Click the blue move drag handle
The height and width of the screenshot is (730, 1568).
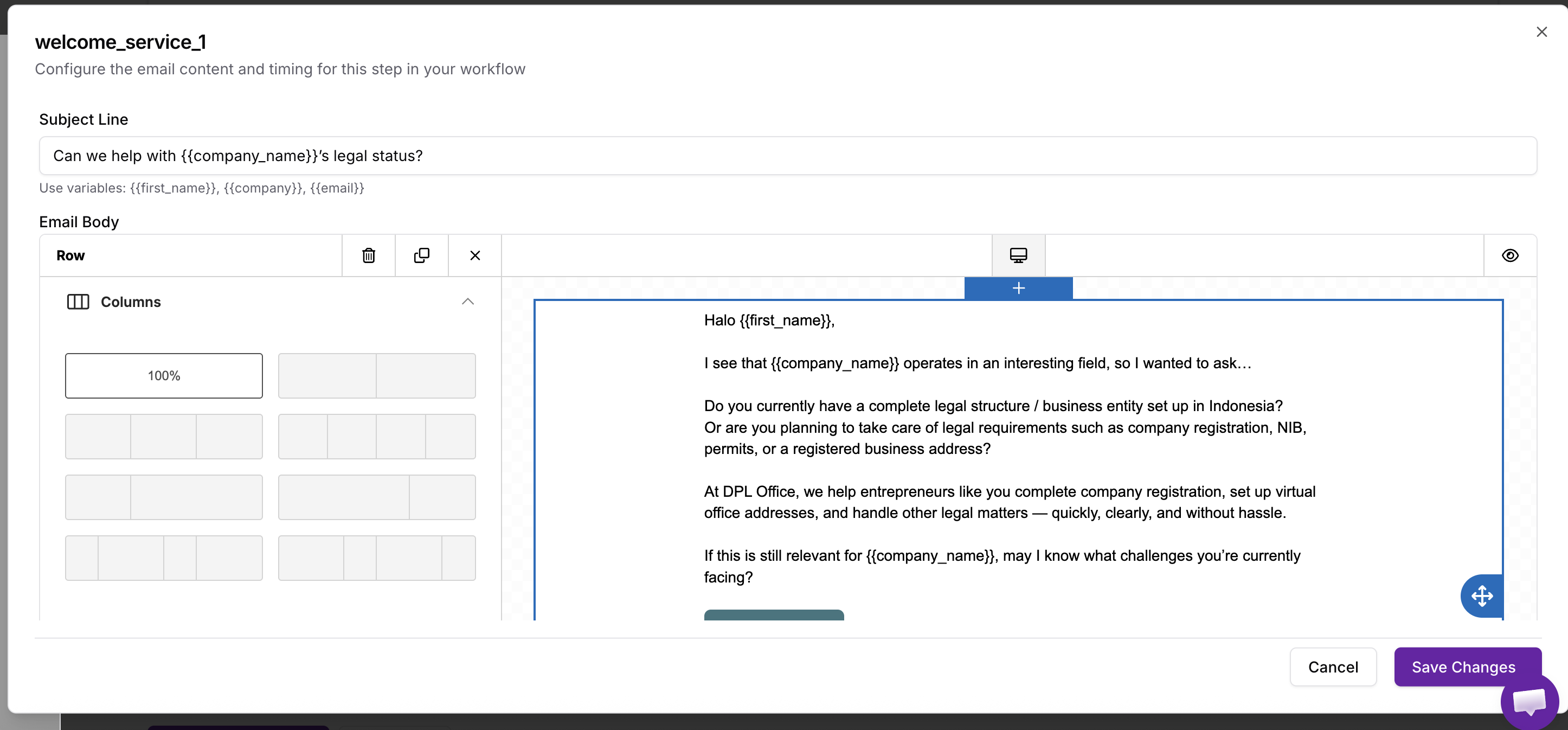click(1482, 595)
